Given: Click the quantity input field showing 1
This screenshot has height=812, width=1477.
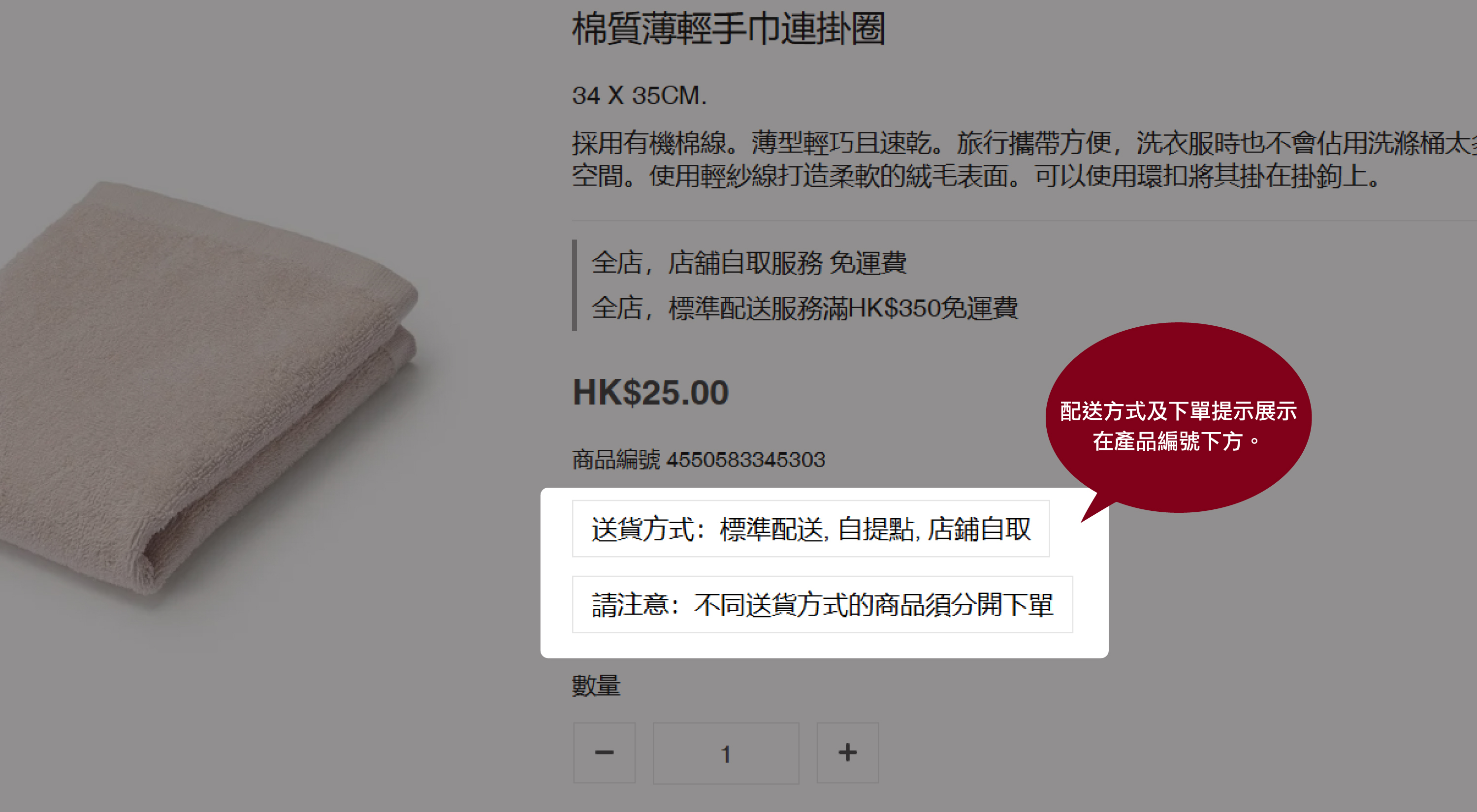Looking at the screenshot, I should coord(726,753).
